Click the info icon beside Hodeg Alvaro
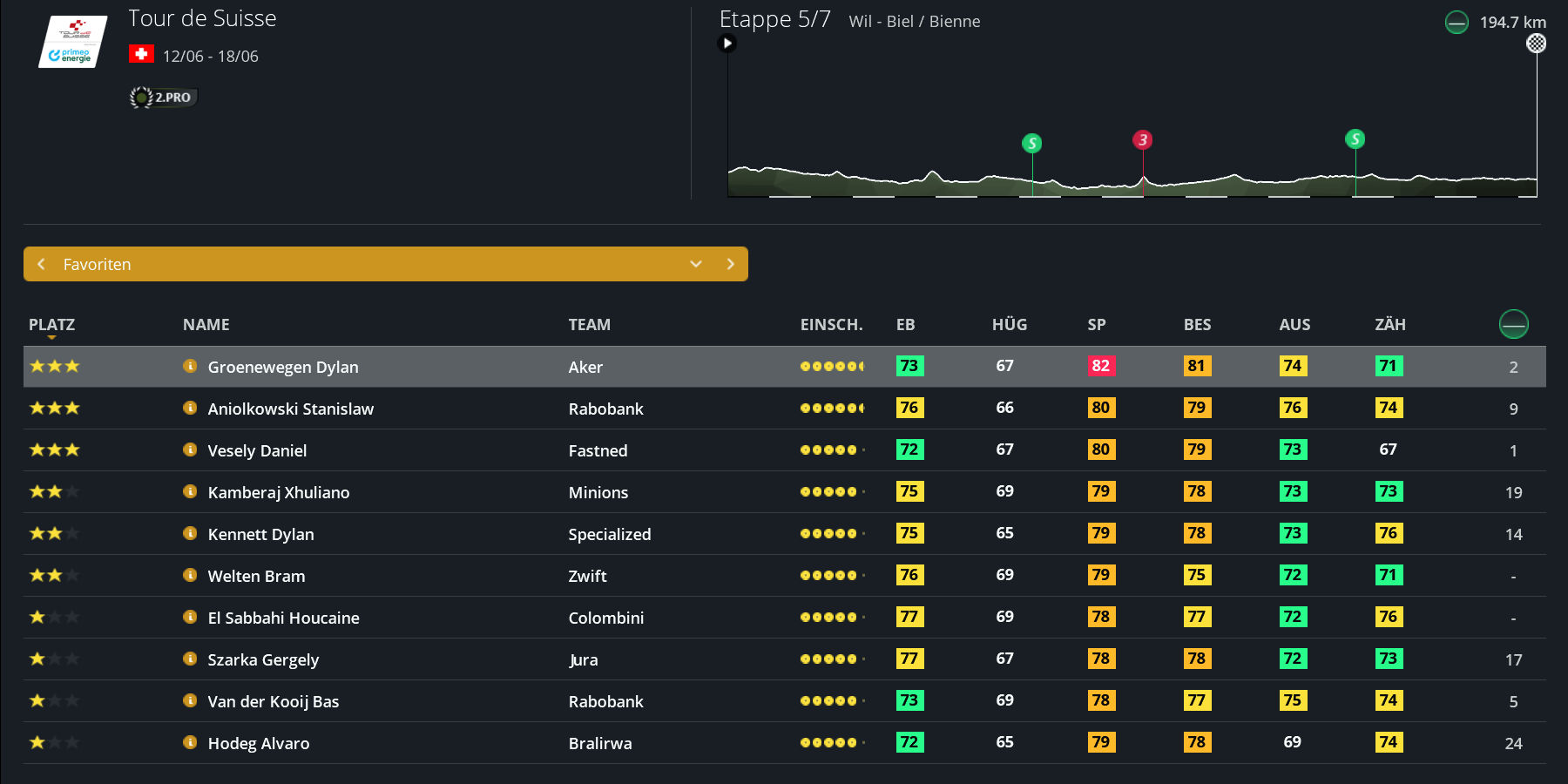The image size is (1568, 784). (190, 742)
